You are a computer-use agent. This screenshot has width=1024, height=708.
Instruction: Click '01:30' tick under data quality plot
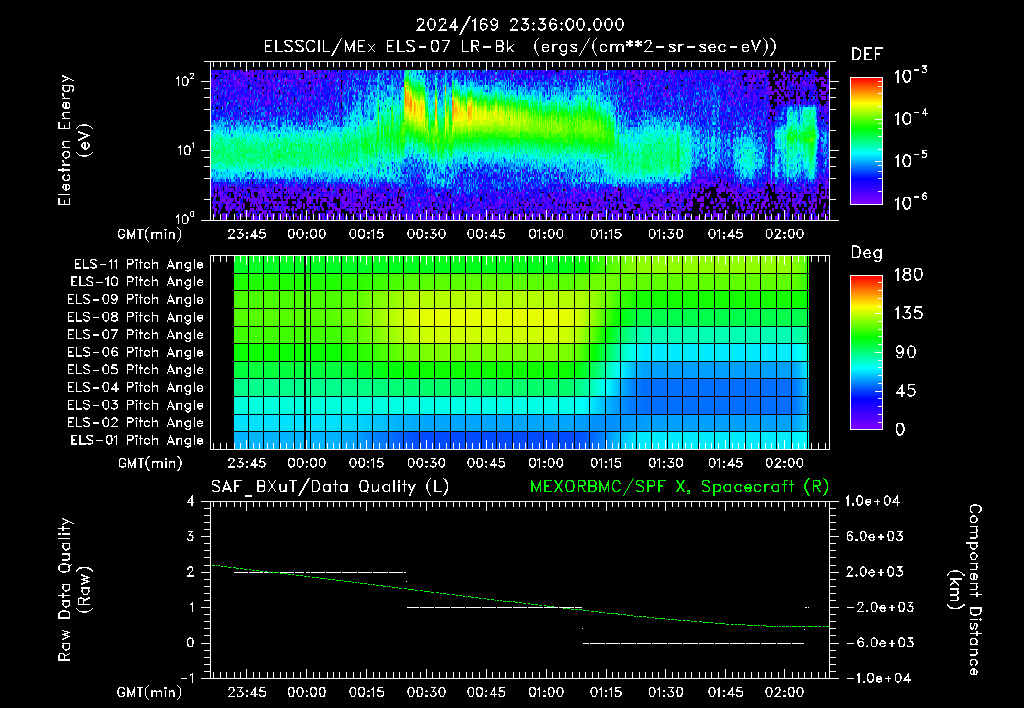(665, 692)
